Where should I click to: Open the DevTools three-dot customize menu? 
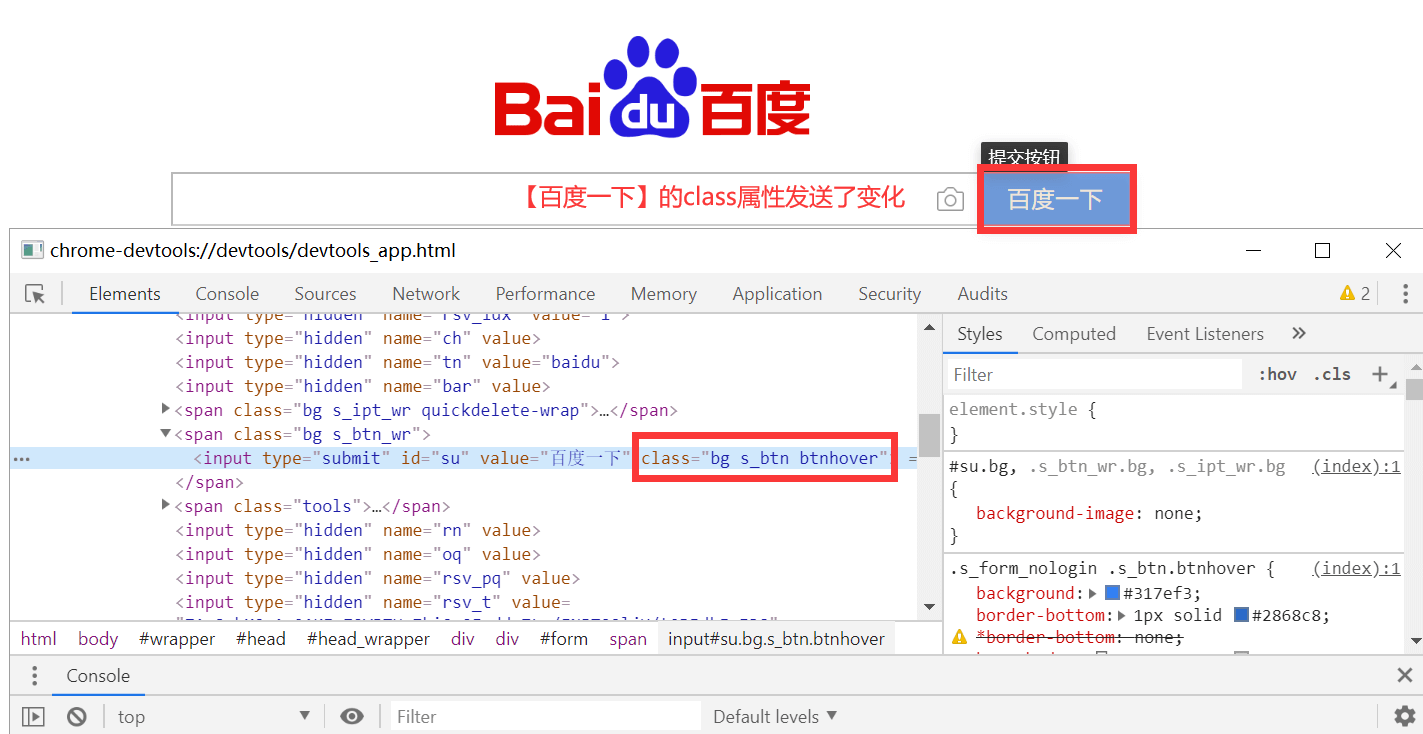tap(1406, 293)
